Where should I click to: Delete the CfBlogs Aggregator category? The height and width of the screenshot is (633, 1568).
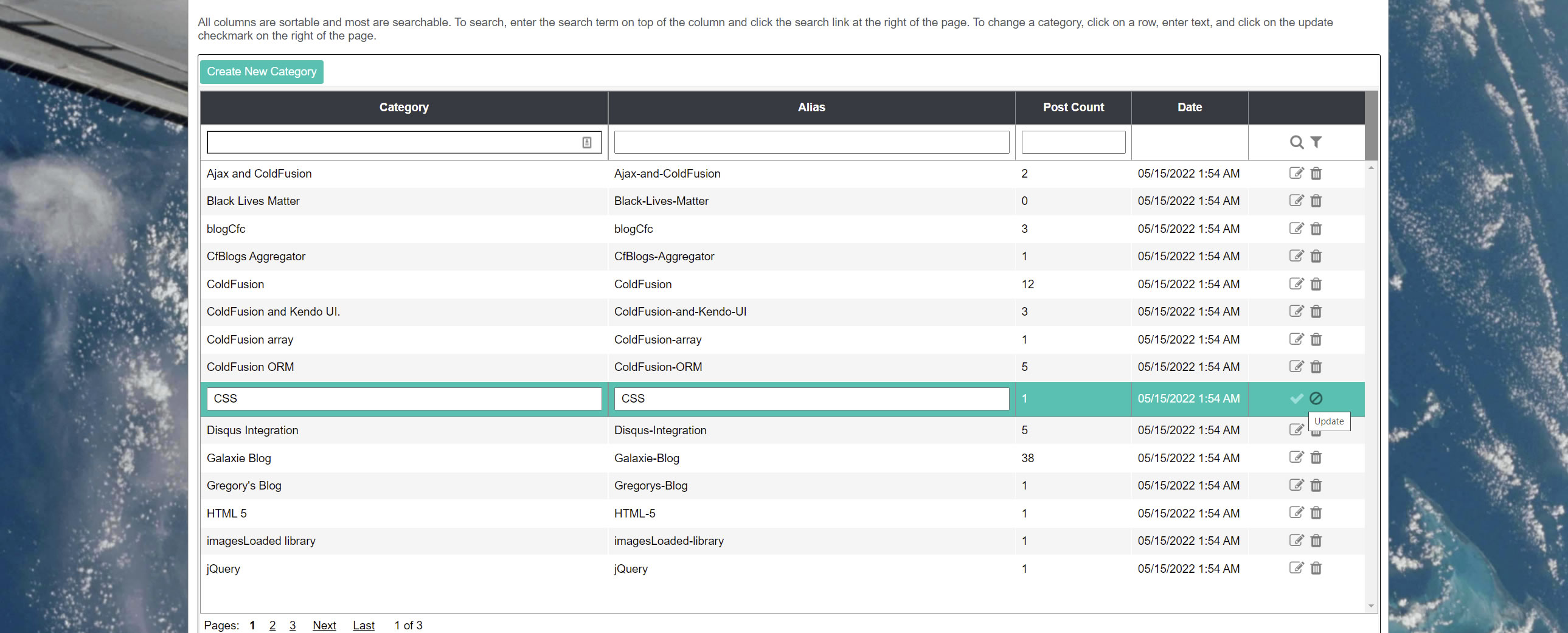tap(1316, 256)
